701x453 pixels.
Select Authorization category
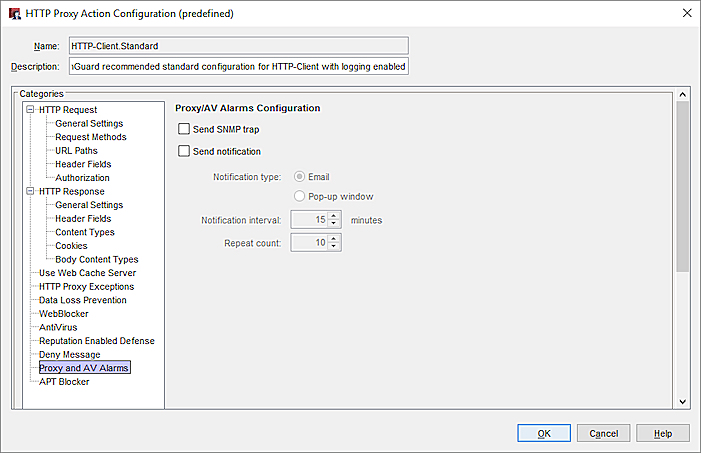[x=82, y=178]
